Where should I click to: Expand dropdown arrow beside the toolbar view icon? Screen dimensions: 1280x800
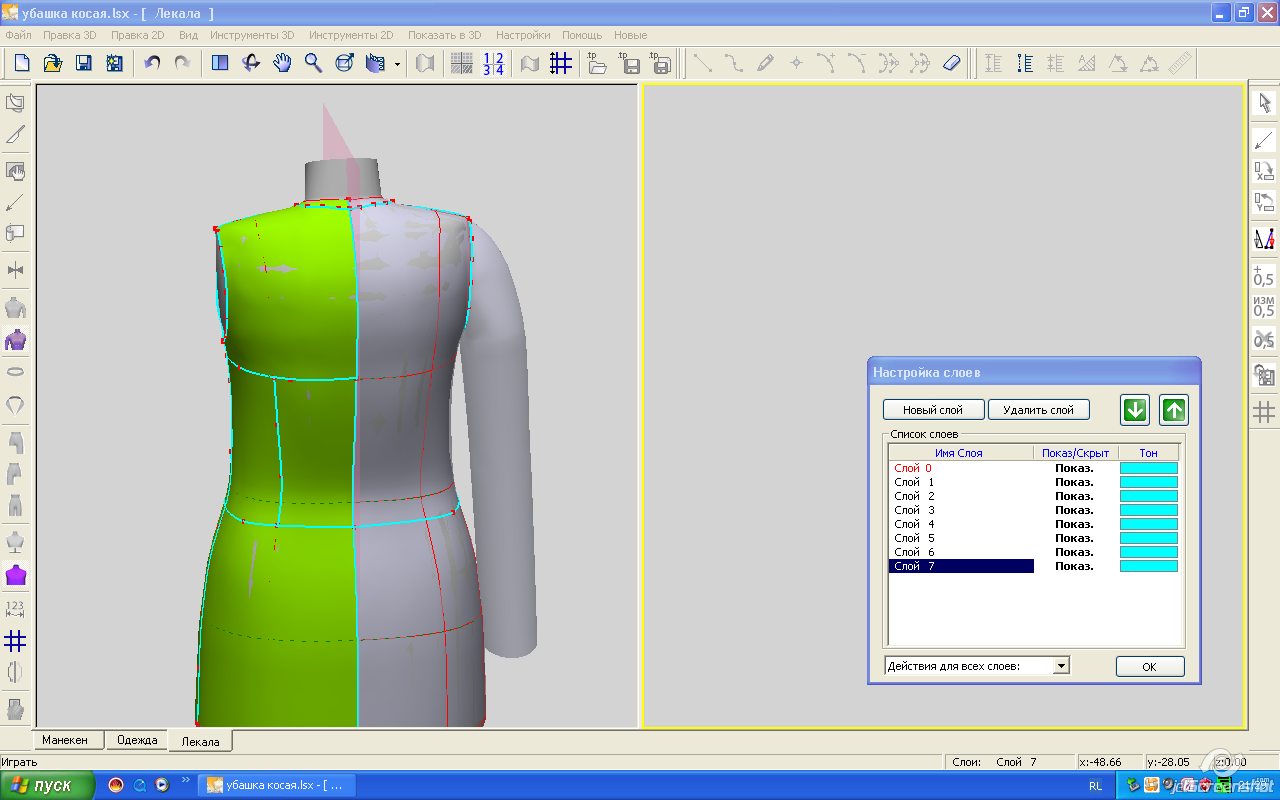[397, 64]
